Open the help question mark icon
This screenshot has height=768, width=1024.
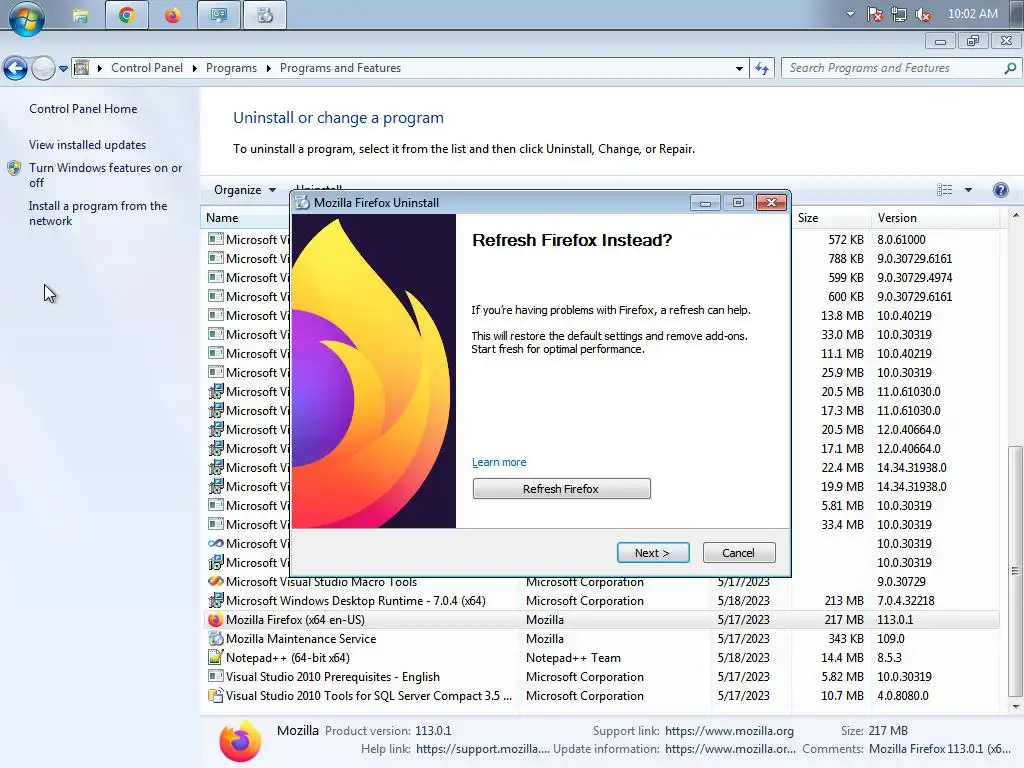(x=1000, y=190)
